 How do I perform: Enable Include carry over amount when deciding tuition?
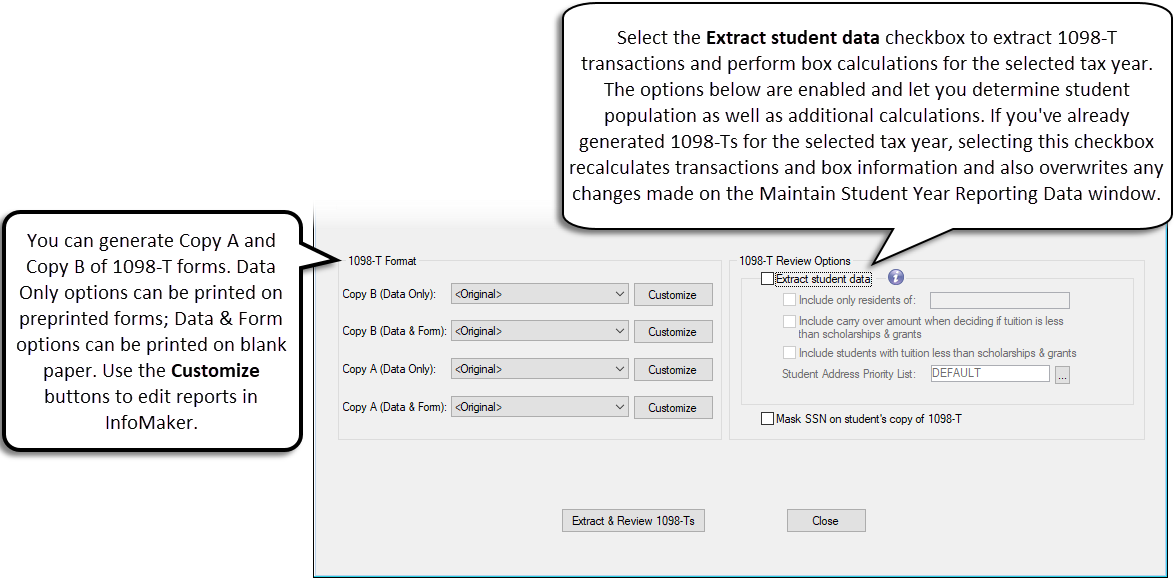coord(788,322)
